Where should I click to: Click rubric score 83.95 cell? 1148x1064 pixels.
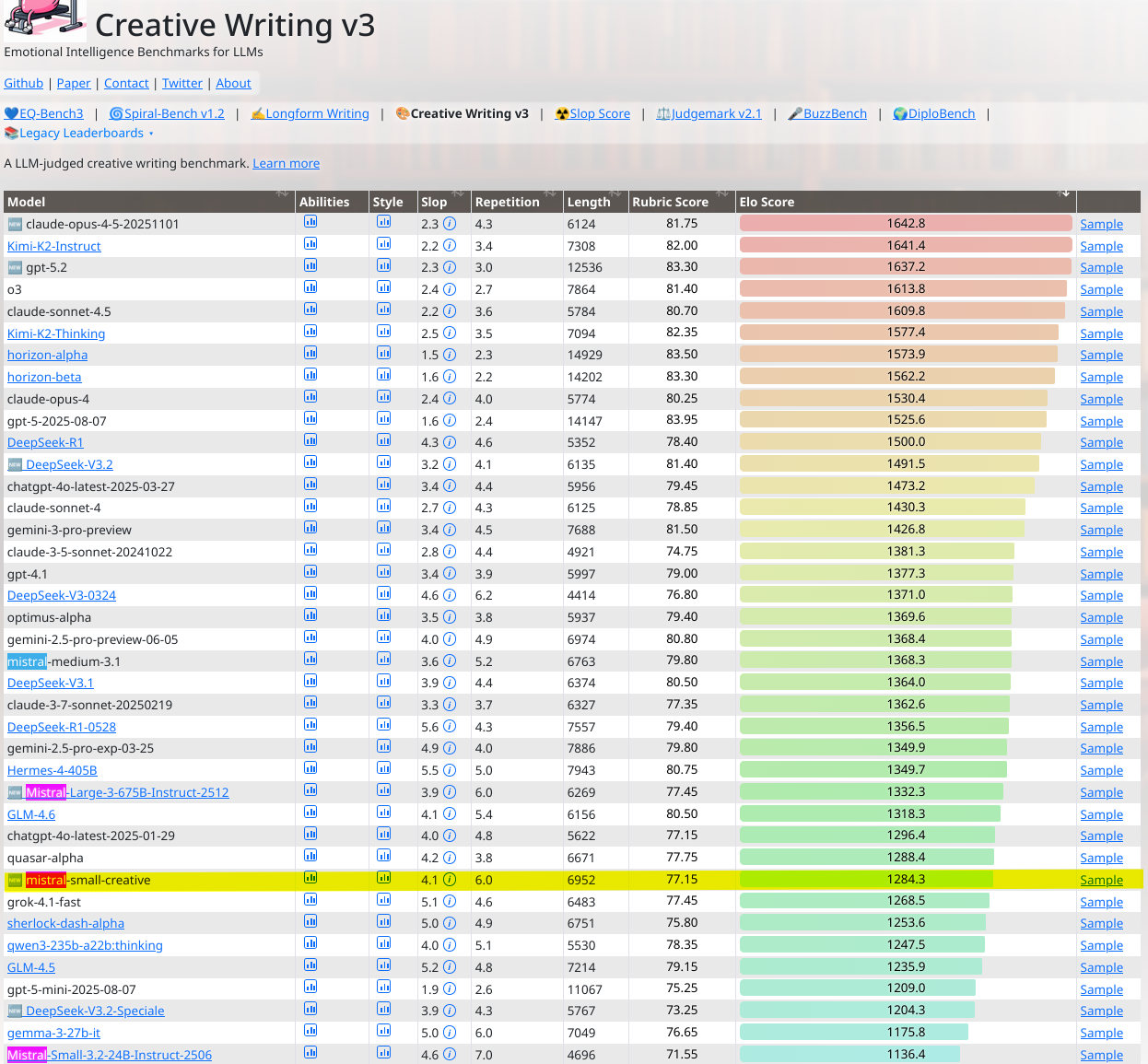682,420
